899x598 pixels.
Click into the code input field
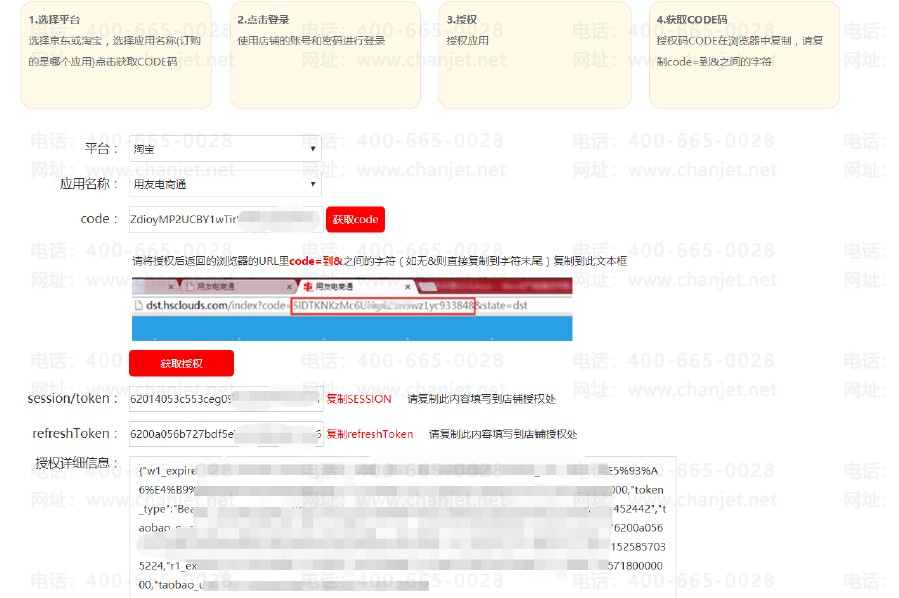tap(226, 220)
